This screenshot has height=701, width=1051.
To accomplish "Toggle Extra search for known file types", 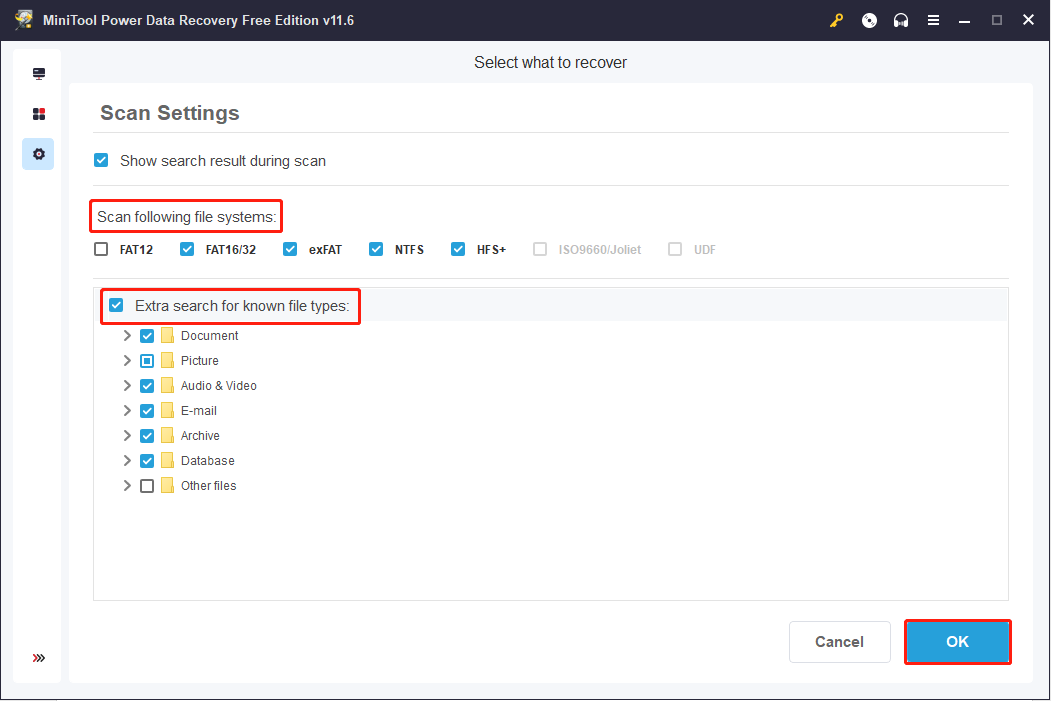I will pos(117,306).
